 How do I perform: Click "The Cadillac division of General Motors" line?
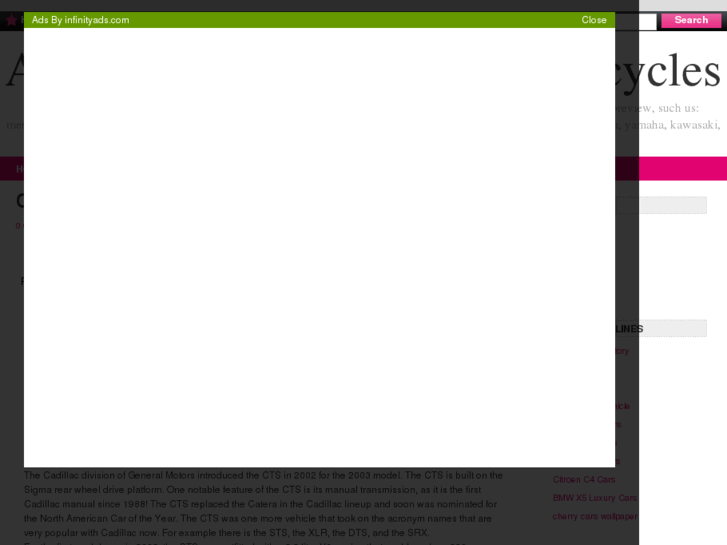263,475
